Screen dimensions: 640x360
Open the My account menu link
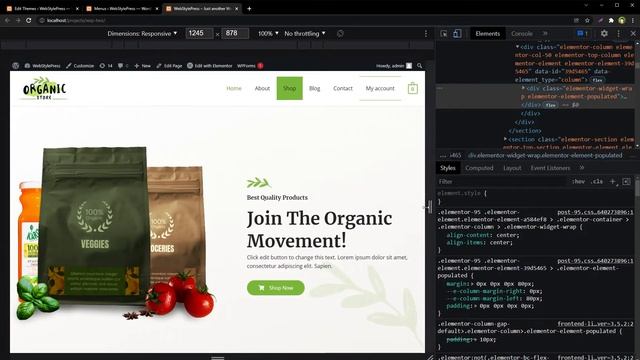pos(380,88)
